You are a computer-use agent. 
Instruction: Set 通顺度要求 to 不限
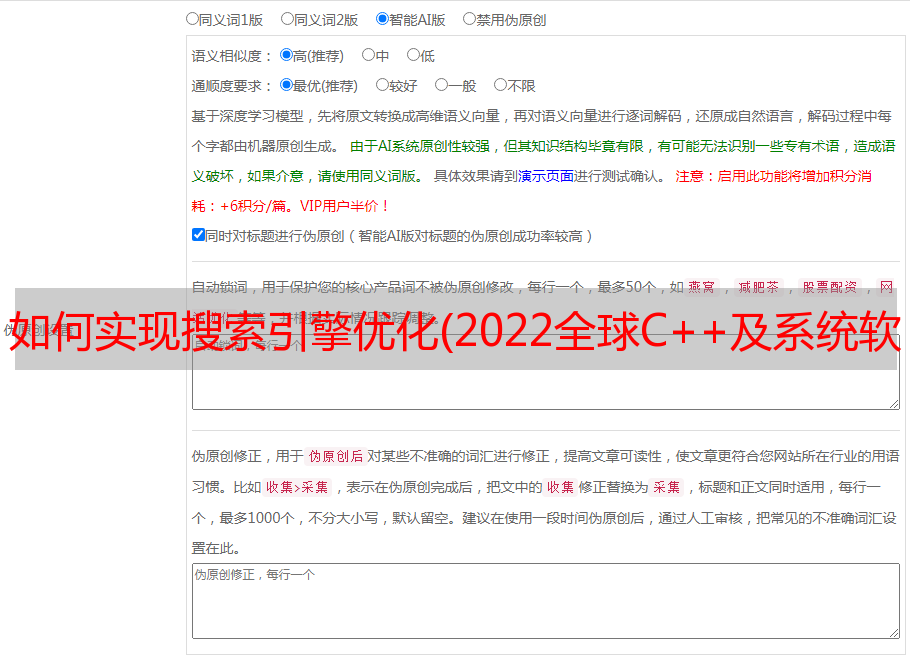[x=500, y=85]
